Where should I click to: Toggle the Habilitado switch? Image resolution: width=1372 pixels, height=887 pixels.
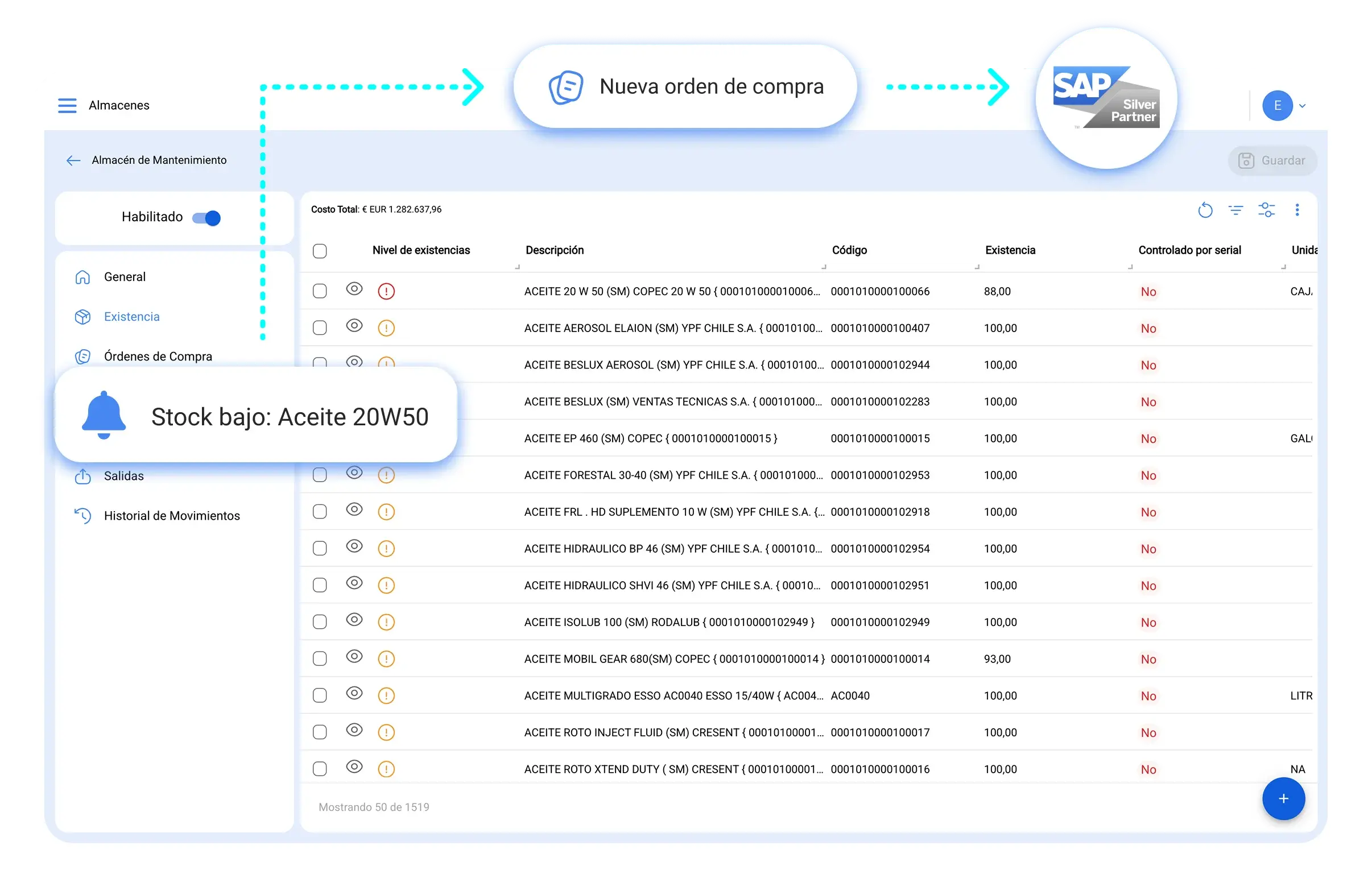point(206,218)
